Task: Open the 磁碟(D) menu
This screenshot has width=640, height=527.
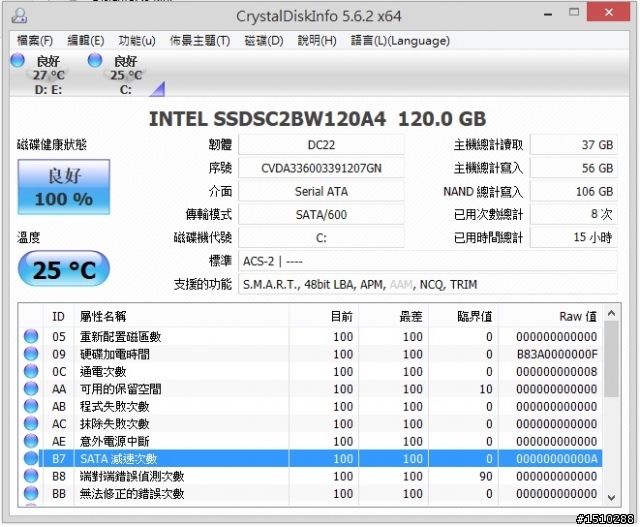Action: [264, 41]
